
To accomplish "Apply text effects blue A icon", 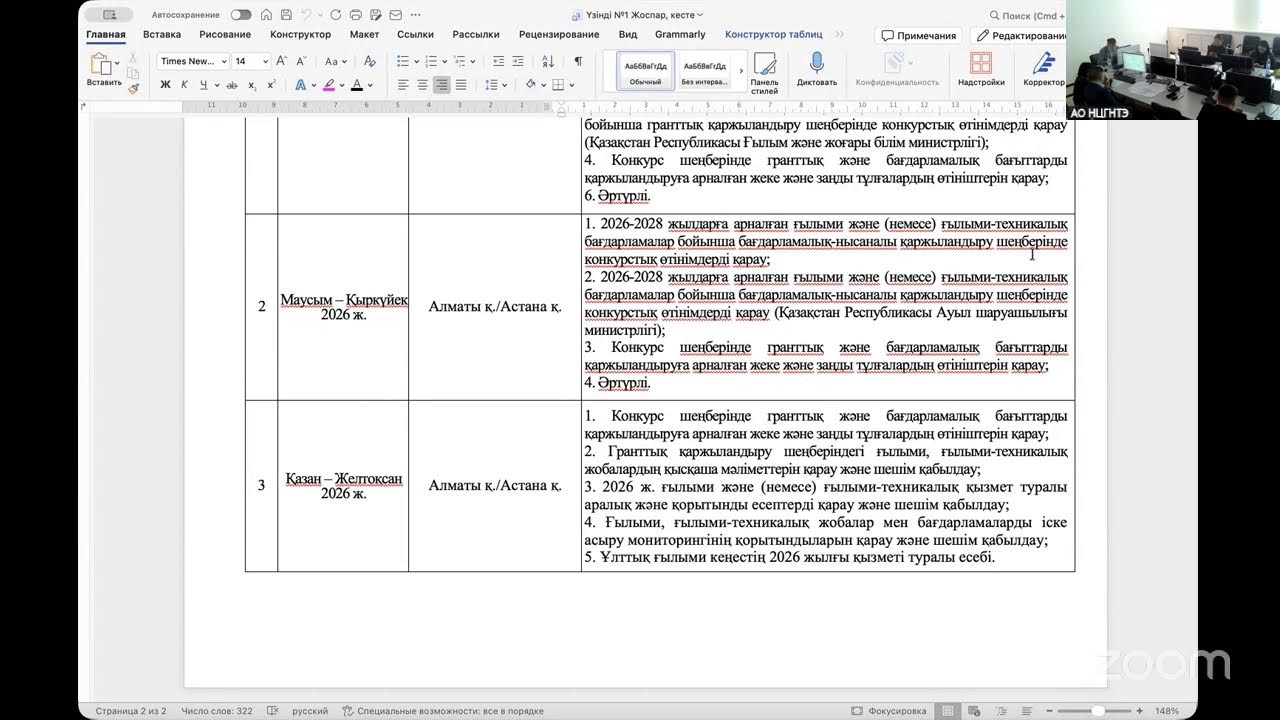I will point(299,85).
